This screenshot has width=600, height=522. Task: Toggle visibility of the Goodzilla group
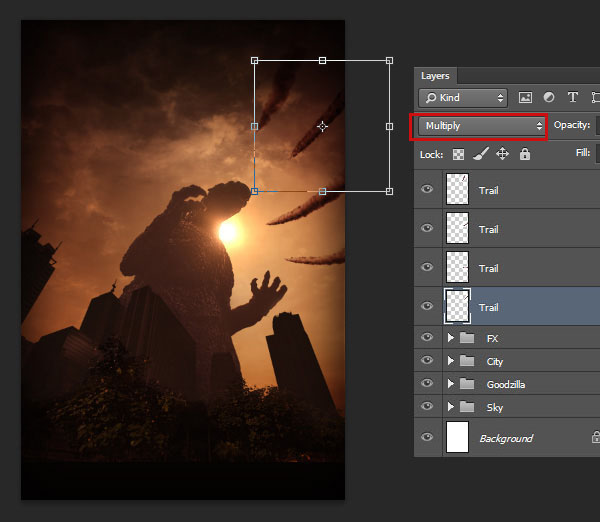(427, 383)
